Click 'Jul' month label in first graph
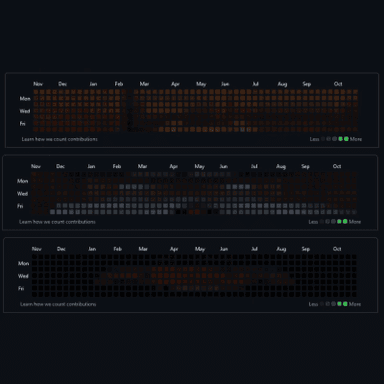The height and width of the screenshot is (384, 384). [255, 84]
